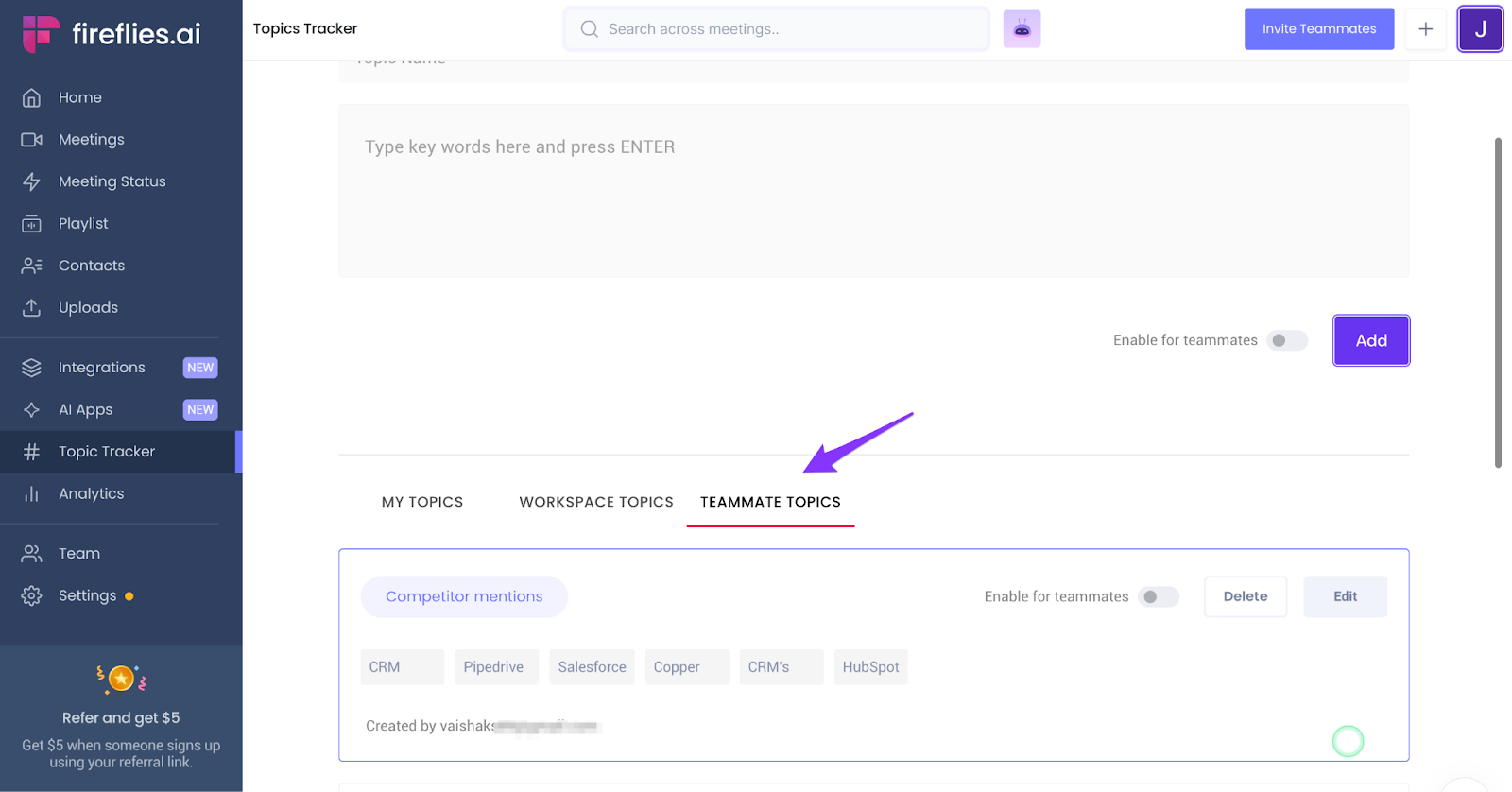Click the HubSpot keyword tag
This screenshot has height=792, width=1512.
870,667
